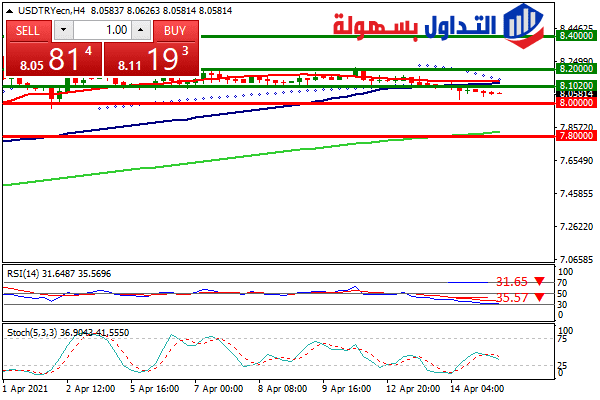Click the 9 Apr 16:00 time label
This screenshot has height=400, width=600.
pos(347,389)
